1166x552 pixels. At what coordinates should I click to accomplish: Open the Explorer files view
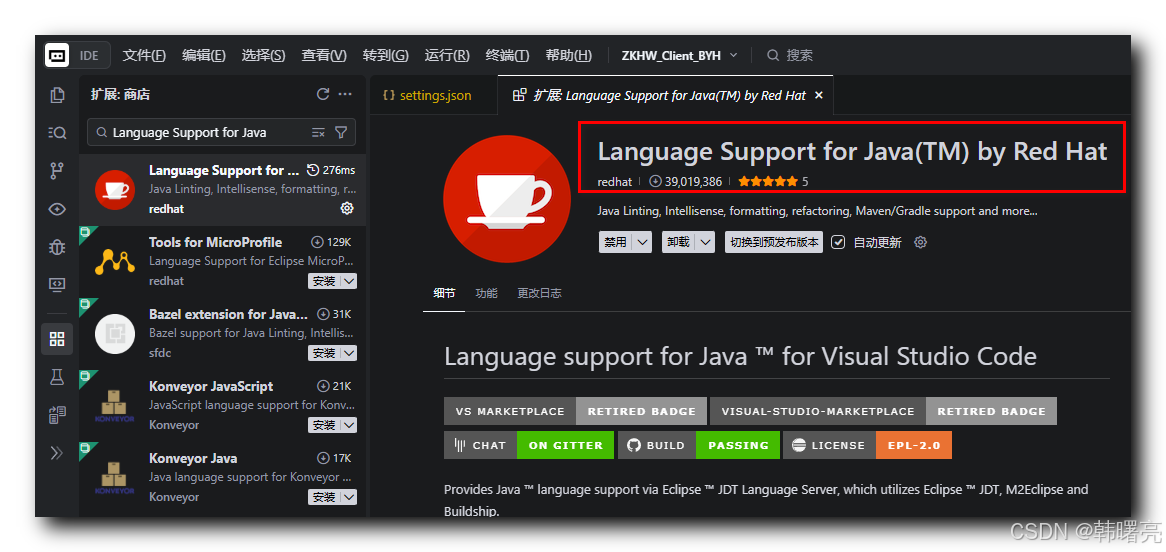[x=57, y=94]
